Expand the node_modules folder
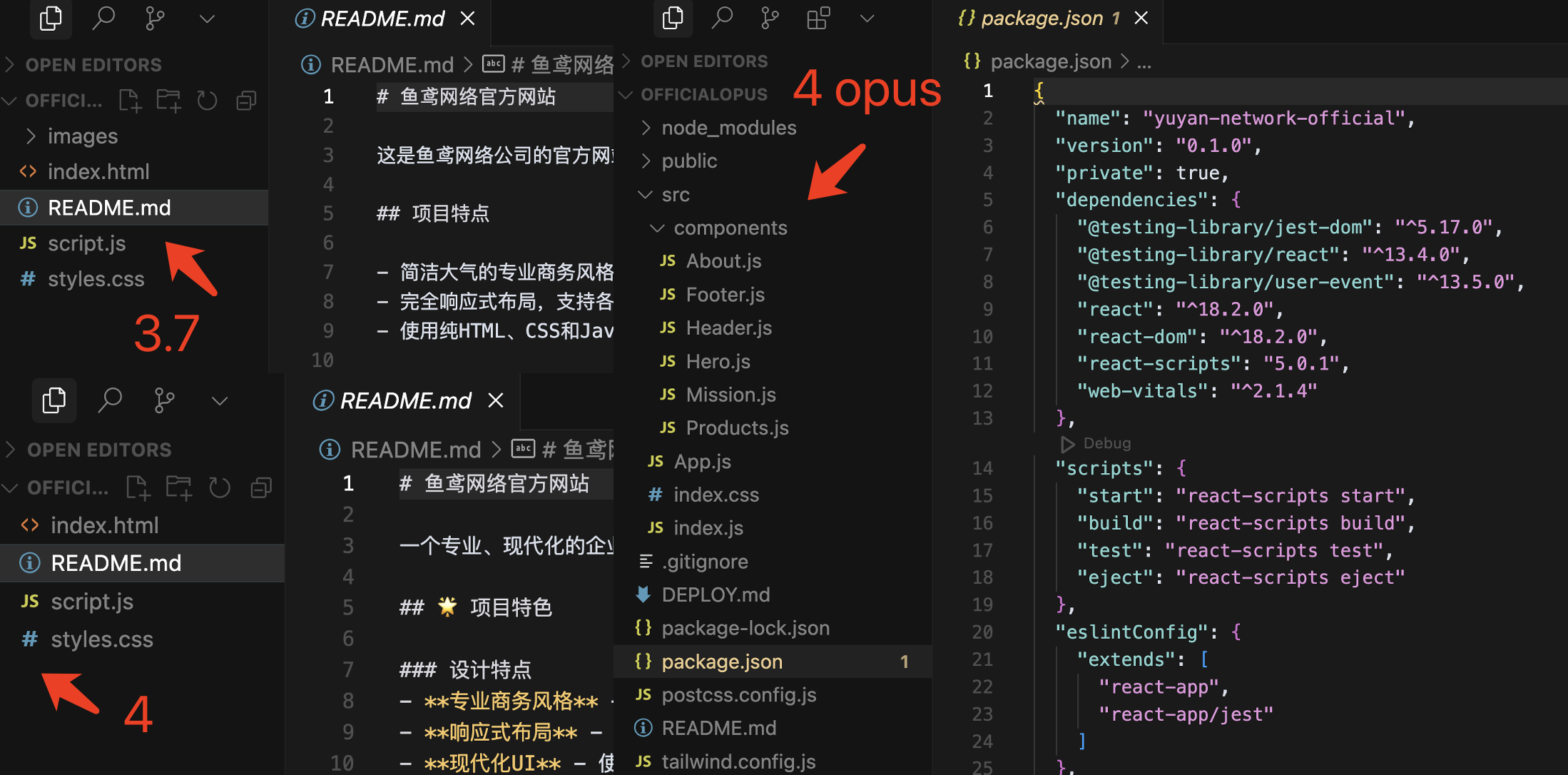1568x775 pixels. coord(728,128)
